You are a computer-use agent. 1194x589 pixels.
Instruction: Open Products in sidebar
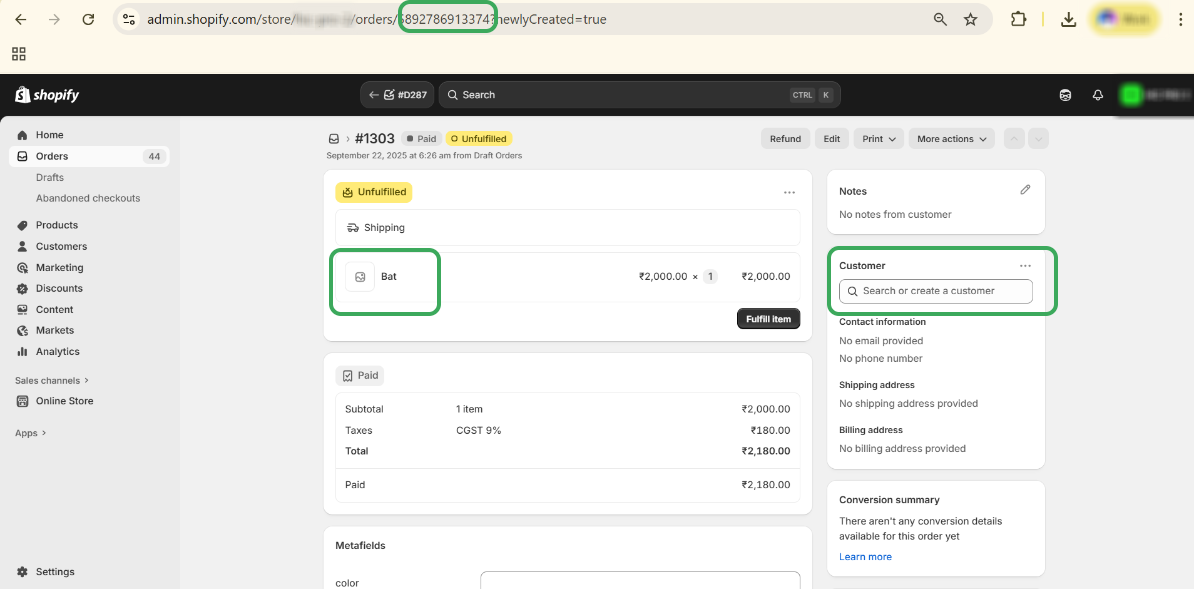[x=56, y=226]
